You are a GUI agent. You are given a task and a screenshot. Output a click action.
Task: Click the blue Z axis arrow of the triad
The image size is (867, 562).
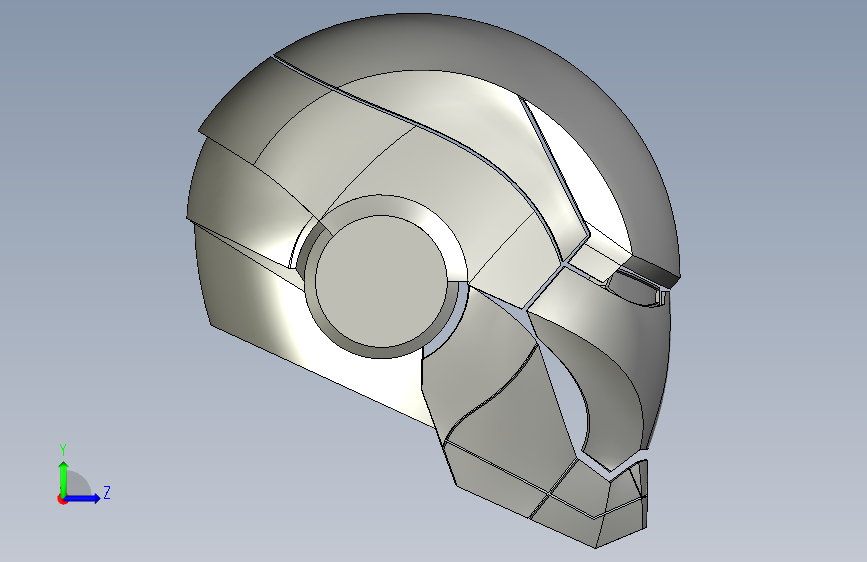pos(82,498)
